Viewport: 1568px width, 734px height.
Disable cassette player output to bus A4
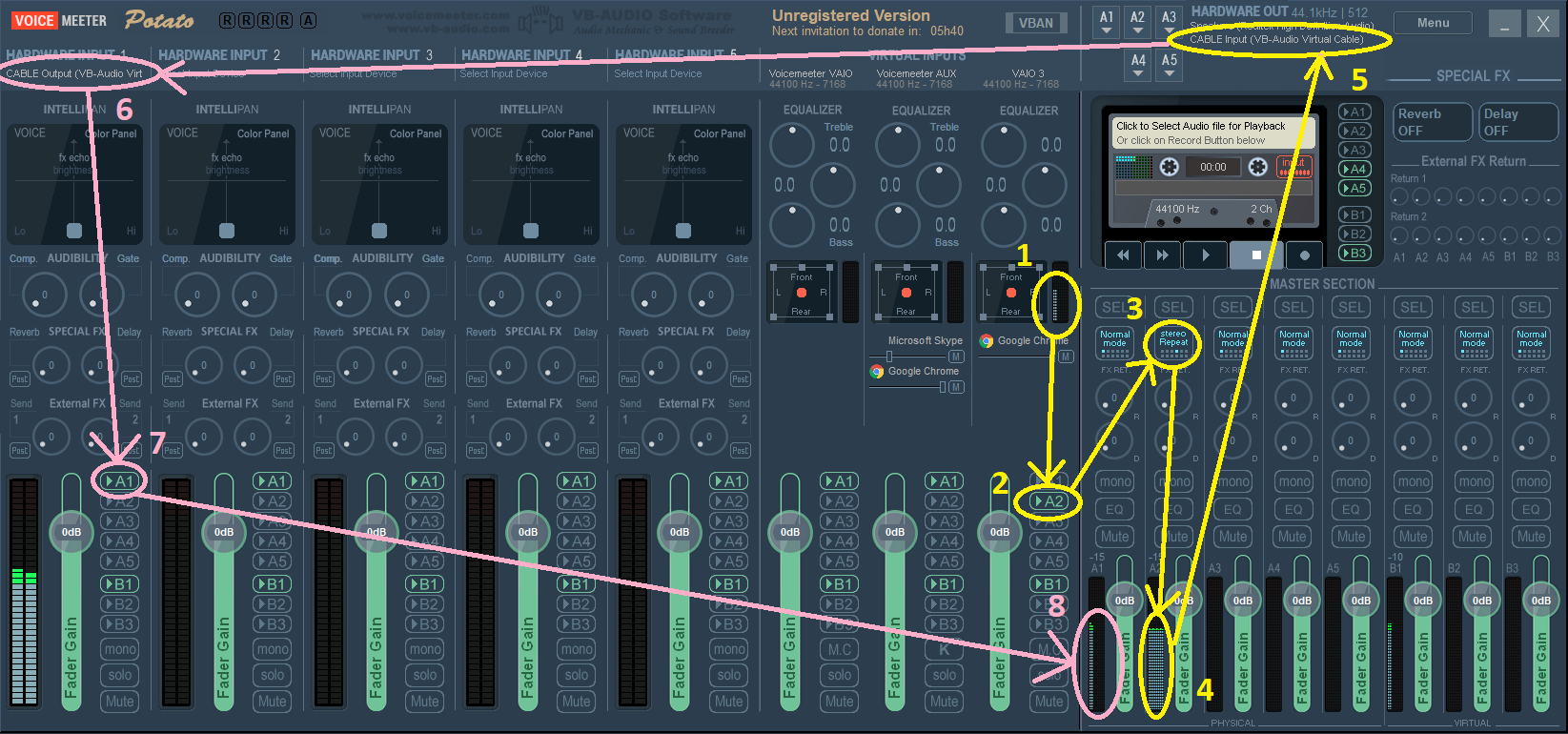click(x=1354, y=169)
